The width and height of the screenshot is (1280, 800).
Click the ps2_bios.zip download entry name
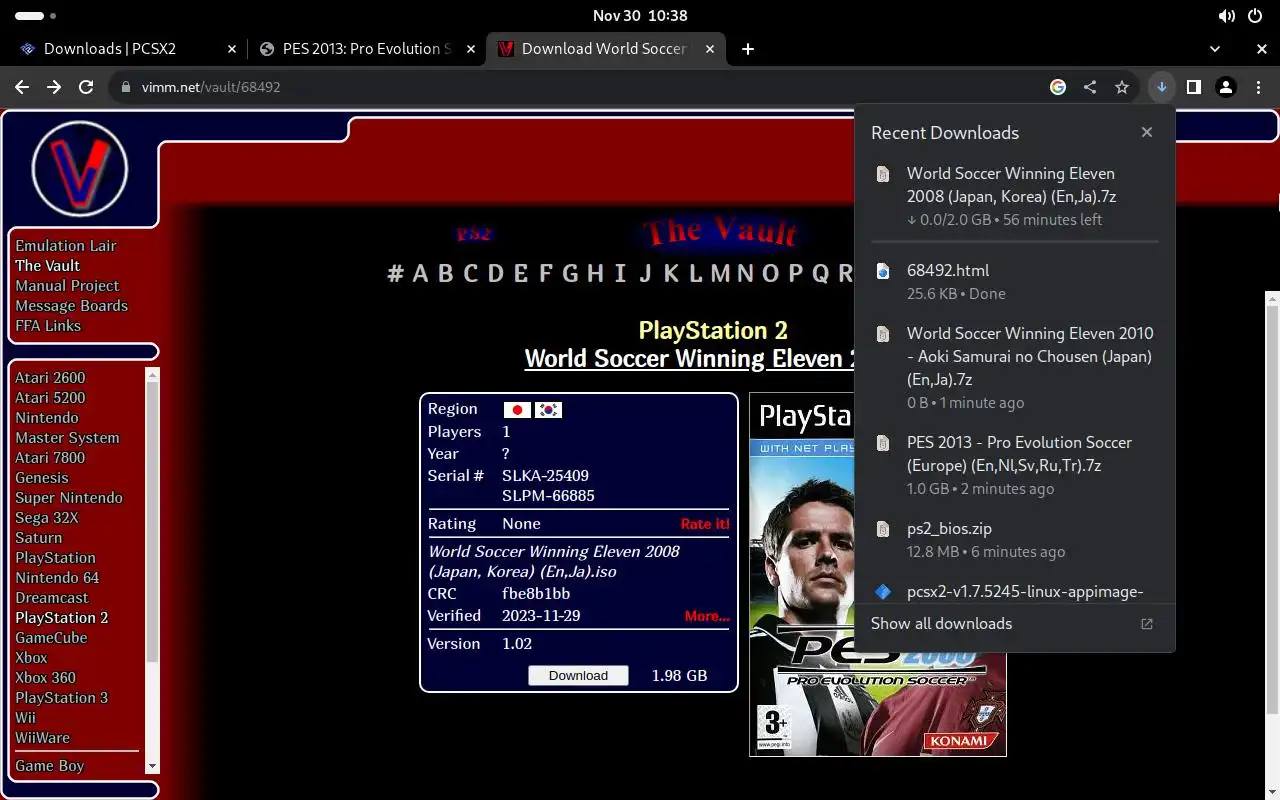[x=949, y=529]
